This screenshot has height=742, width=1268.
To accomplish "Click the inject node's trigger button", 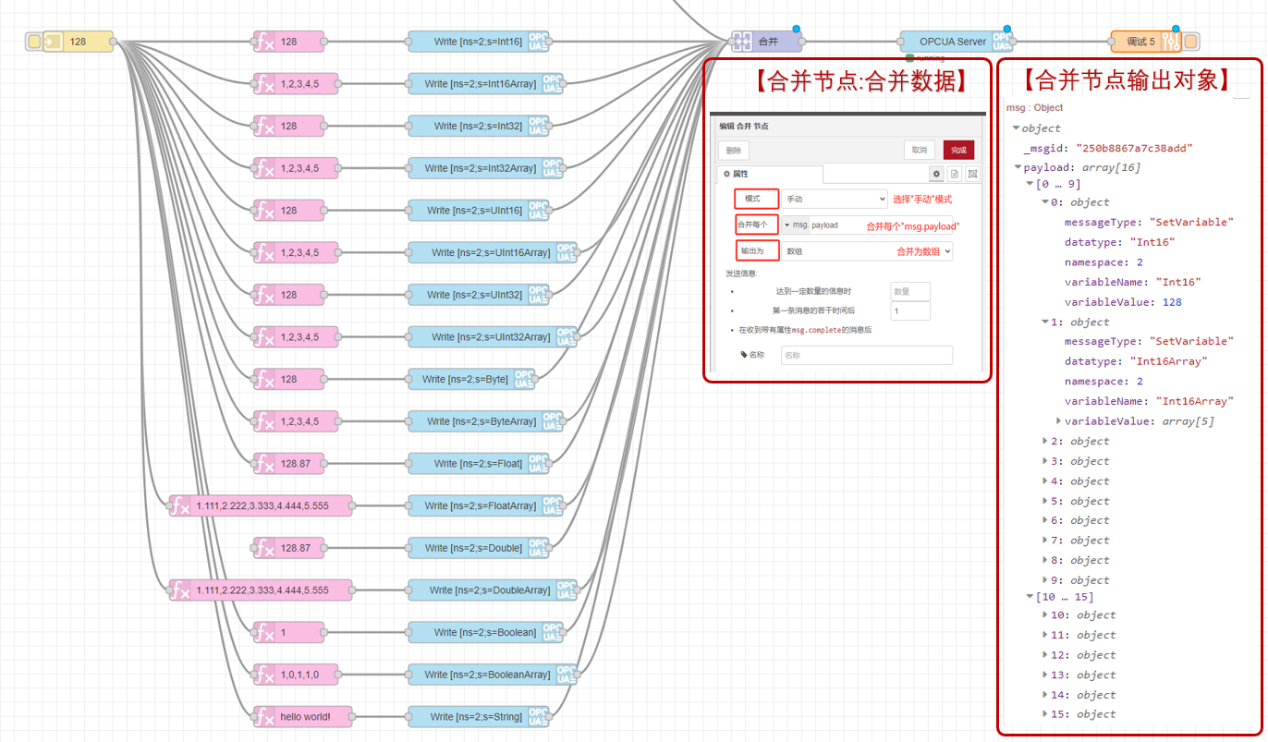I will click(x=34, y=41).
